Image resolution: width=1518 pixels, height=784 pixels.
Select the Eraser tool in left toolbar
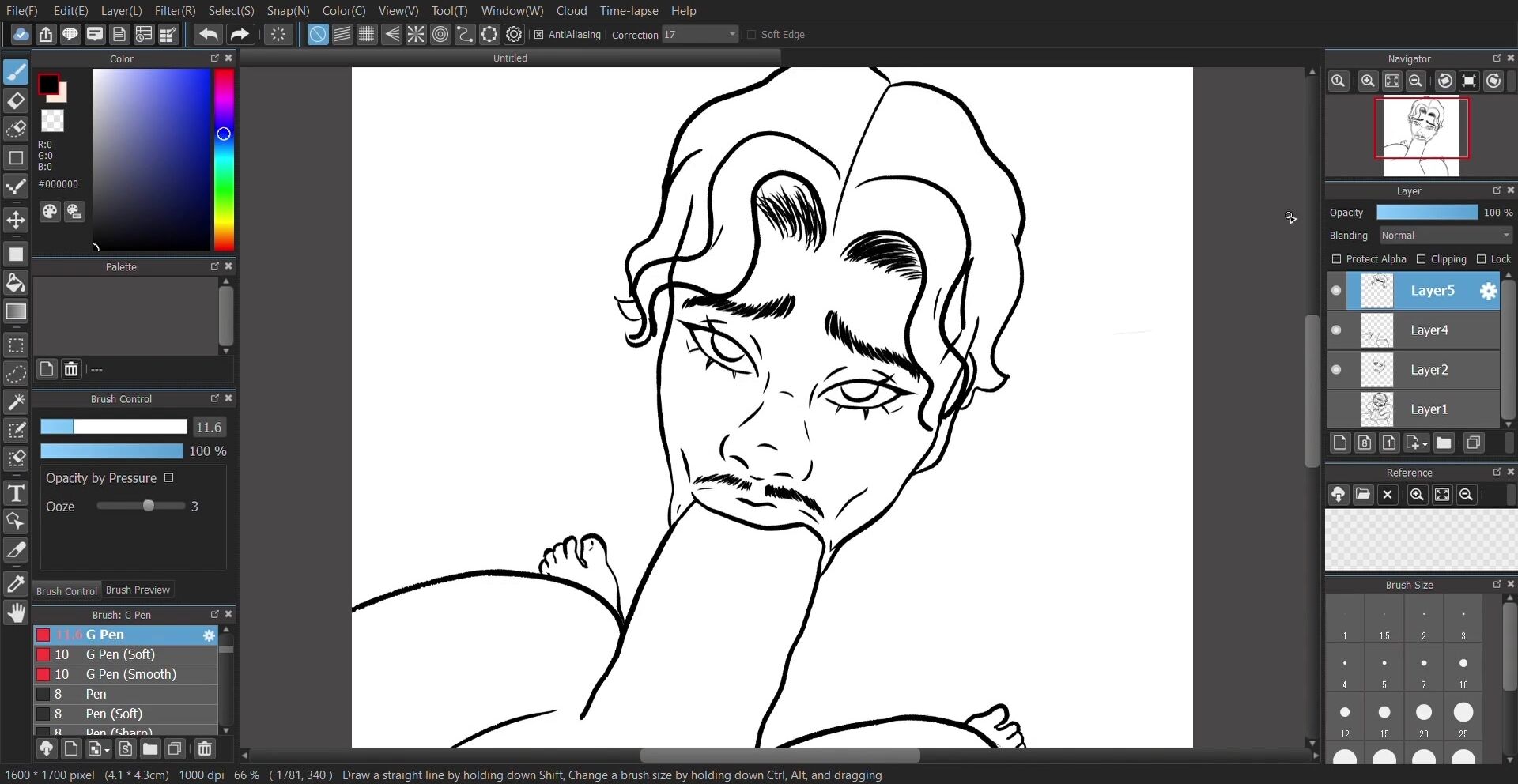coord(16,101)
